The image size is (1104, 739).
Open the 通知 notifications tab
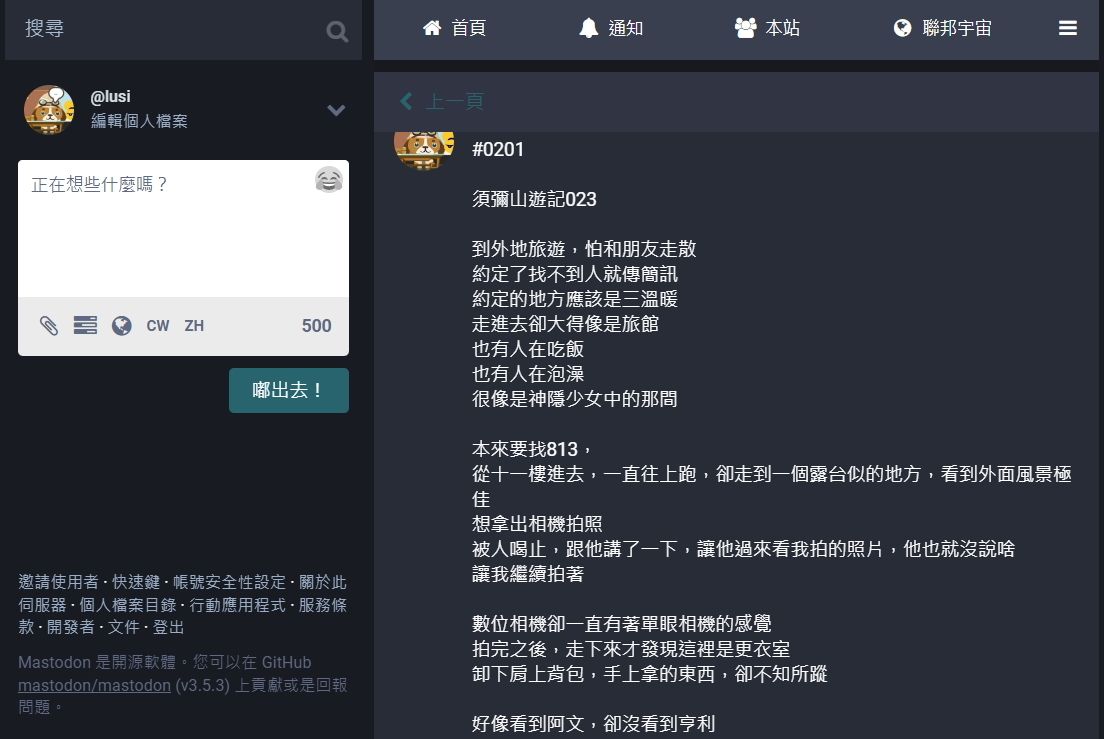pos(610,28)
